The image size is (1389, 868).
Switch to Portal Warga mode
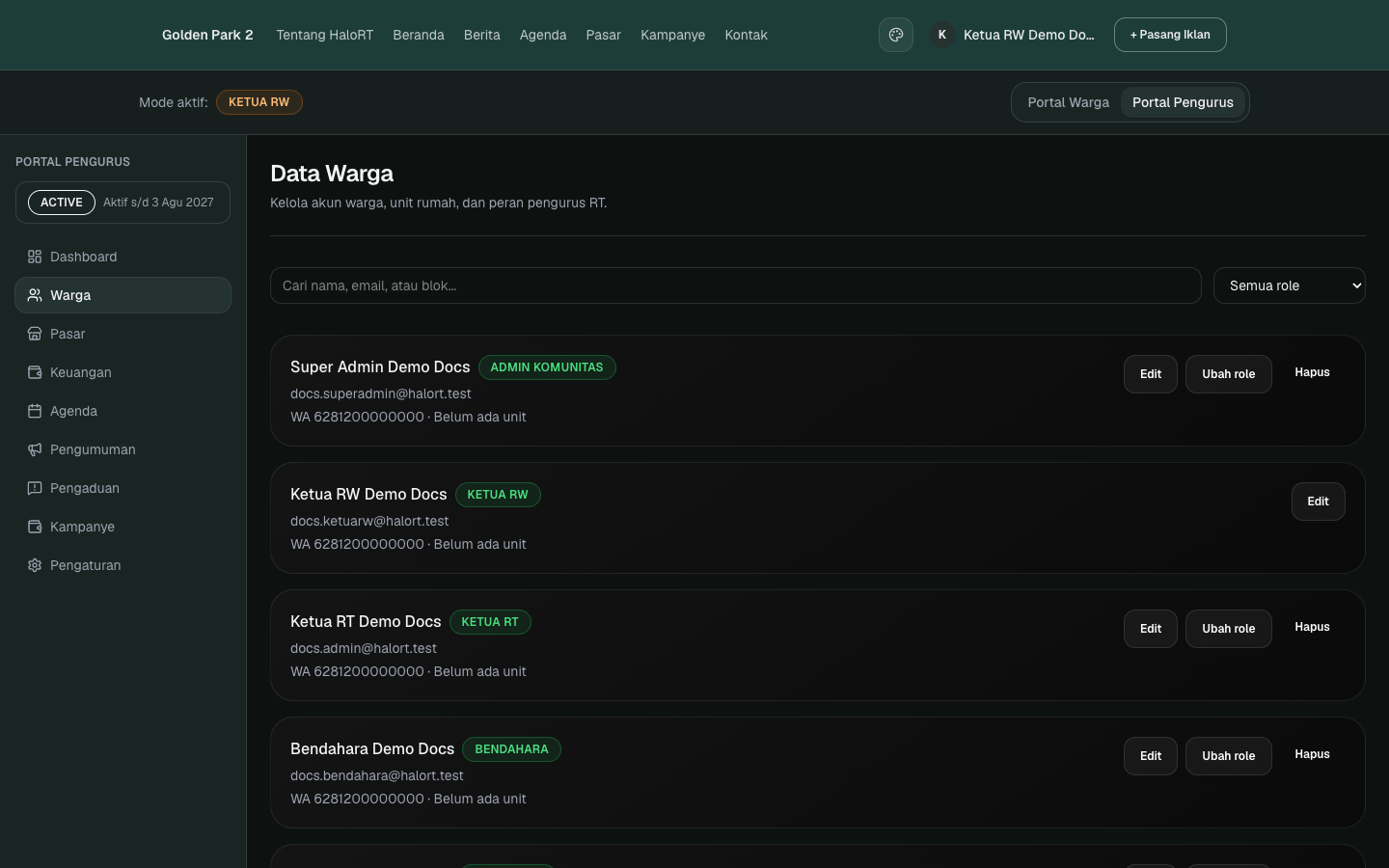click(x=1068, y=102)
